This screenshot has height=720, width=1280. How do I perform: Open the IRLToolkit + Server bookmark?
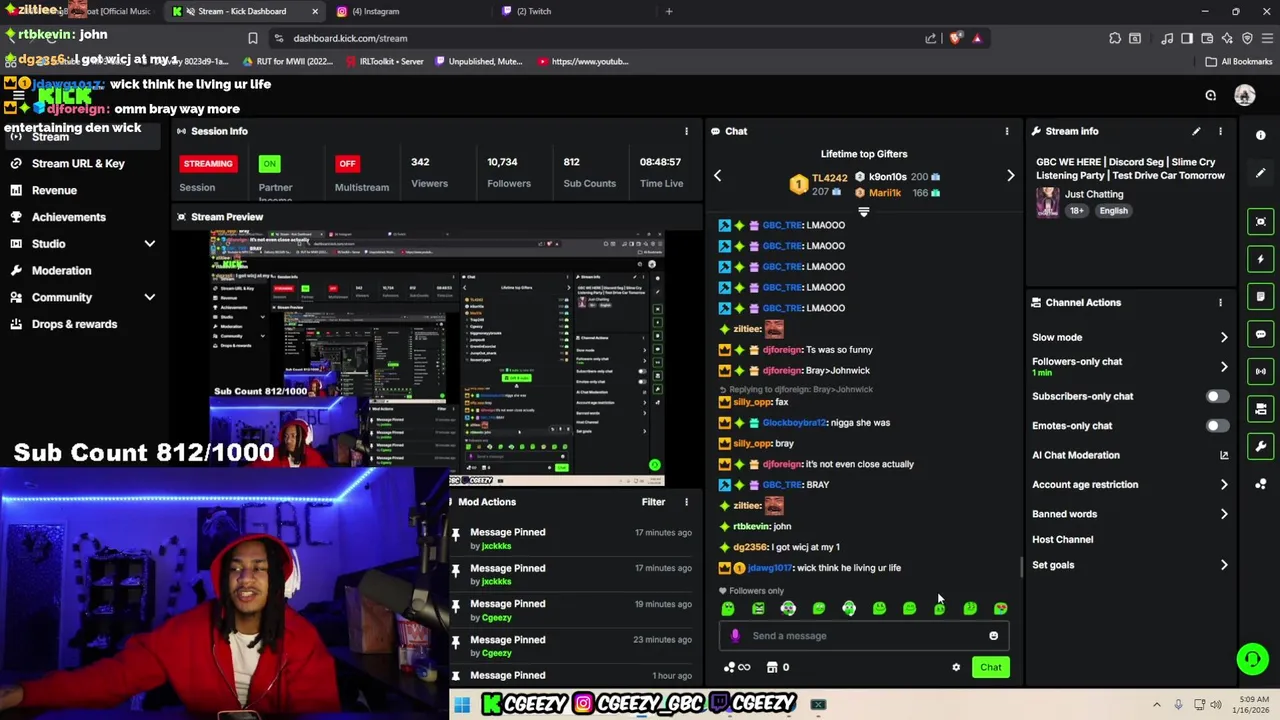pyautogui.click(x=384, y=61)
